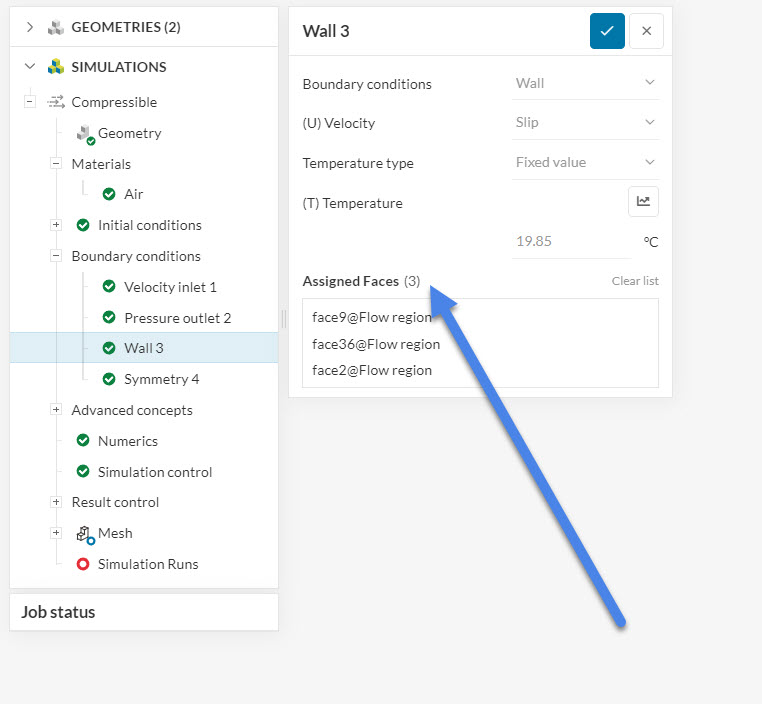Open the Boundary conditions type dropdown
Viewport: 762px width, 704px height.
(585, 83)
